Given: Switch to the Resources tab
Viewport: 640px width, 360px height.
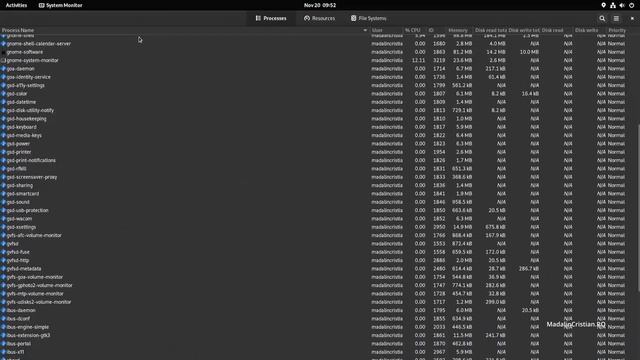Looking at the screenshot, I should click(x=320, y=18).
